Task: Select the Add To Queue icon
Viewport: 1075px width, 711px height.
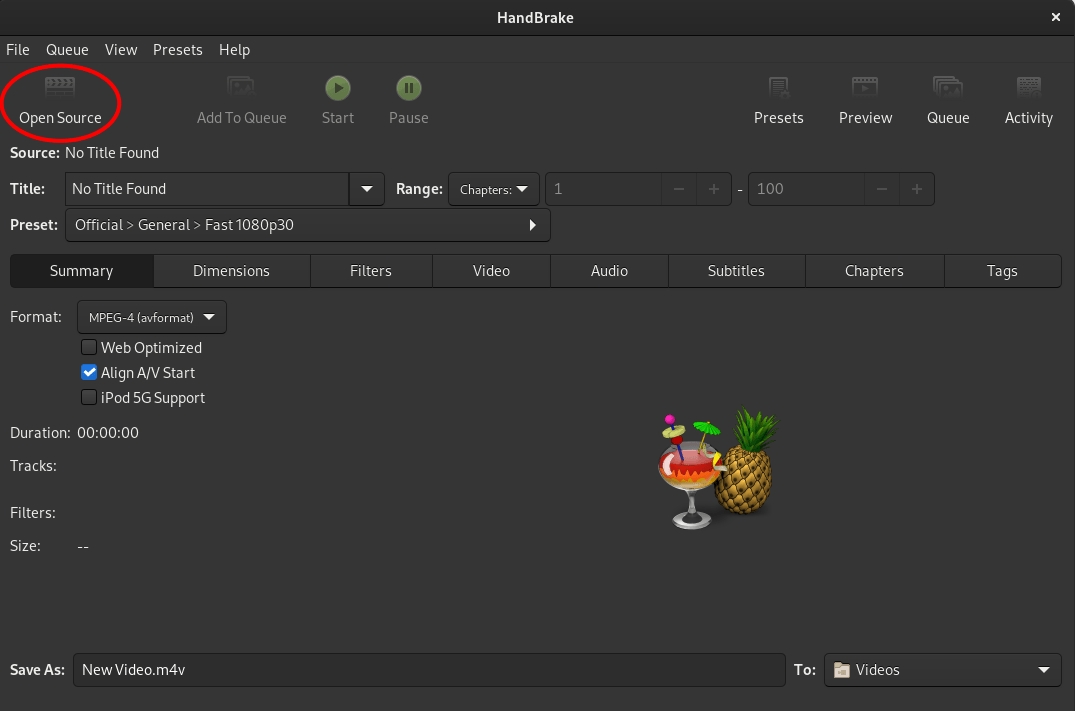Action: (241, 100)
